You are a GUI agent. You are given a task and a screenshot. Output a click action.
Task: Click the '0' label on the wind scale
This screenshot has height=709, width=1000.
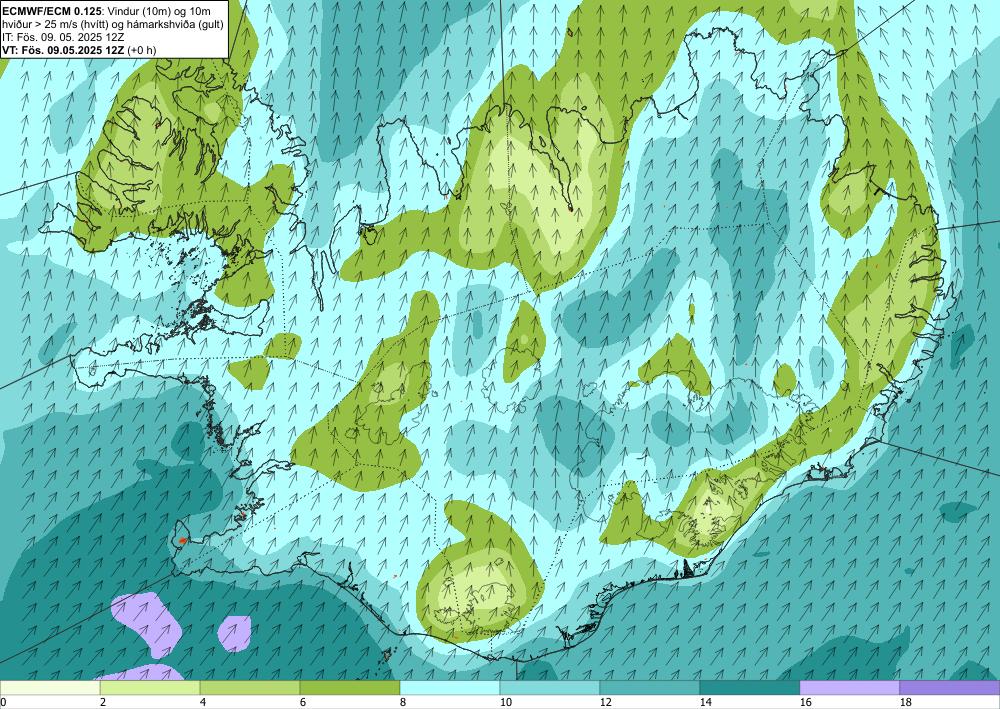click(x=3, y=702)
